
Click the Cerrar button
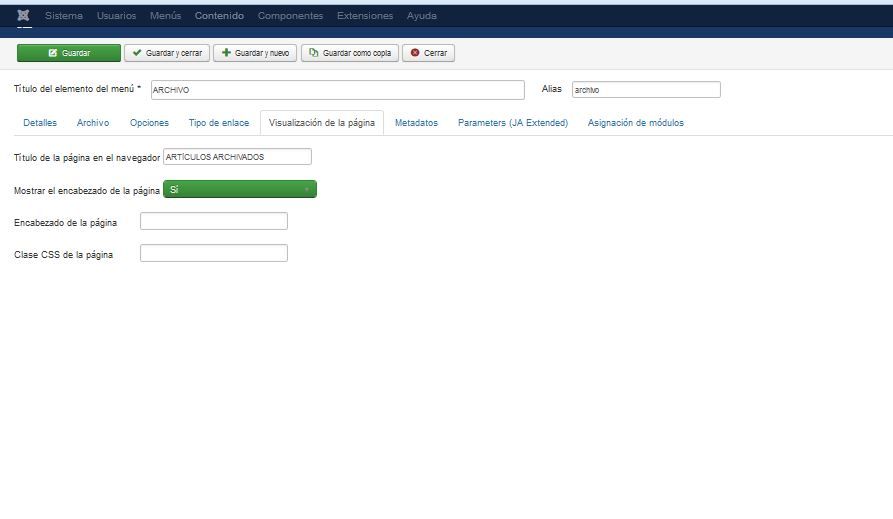click(428, 53)
